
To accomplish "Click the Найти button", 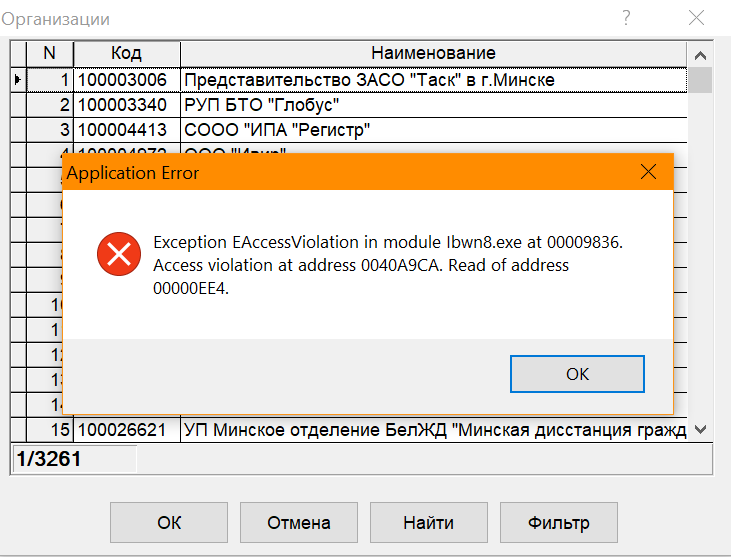I will click(429, 523).
